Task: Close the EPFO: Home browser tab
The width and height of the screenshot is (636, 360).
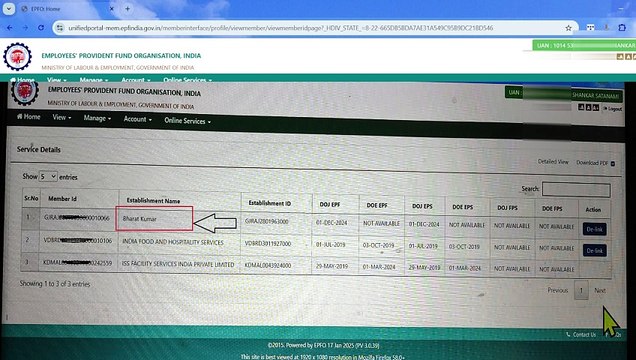Action: [112, 9]
